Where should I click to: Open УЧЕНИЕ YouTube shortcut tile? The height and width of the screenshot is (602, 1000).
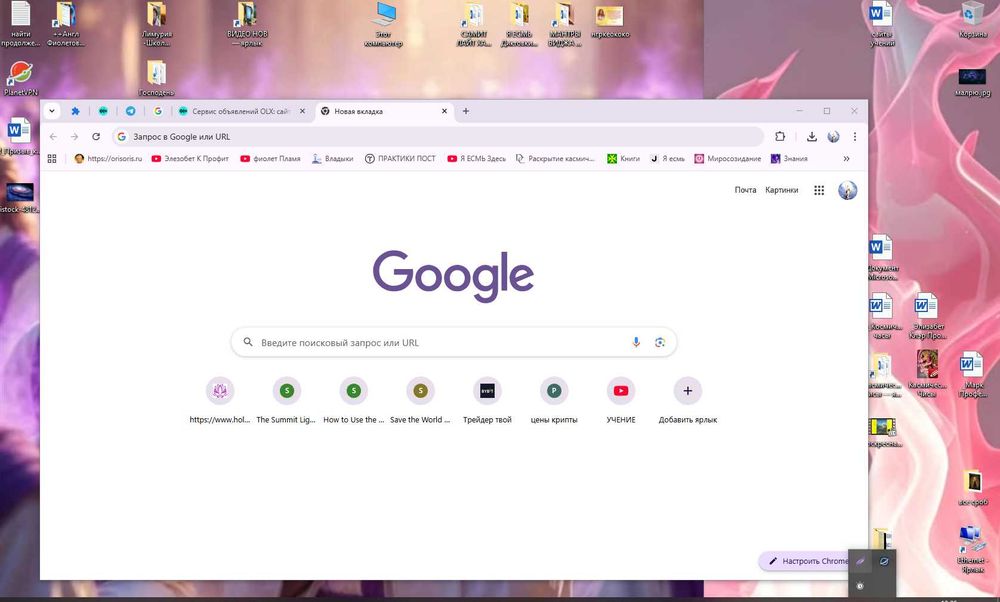coord(621,401)
